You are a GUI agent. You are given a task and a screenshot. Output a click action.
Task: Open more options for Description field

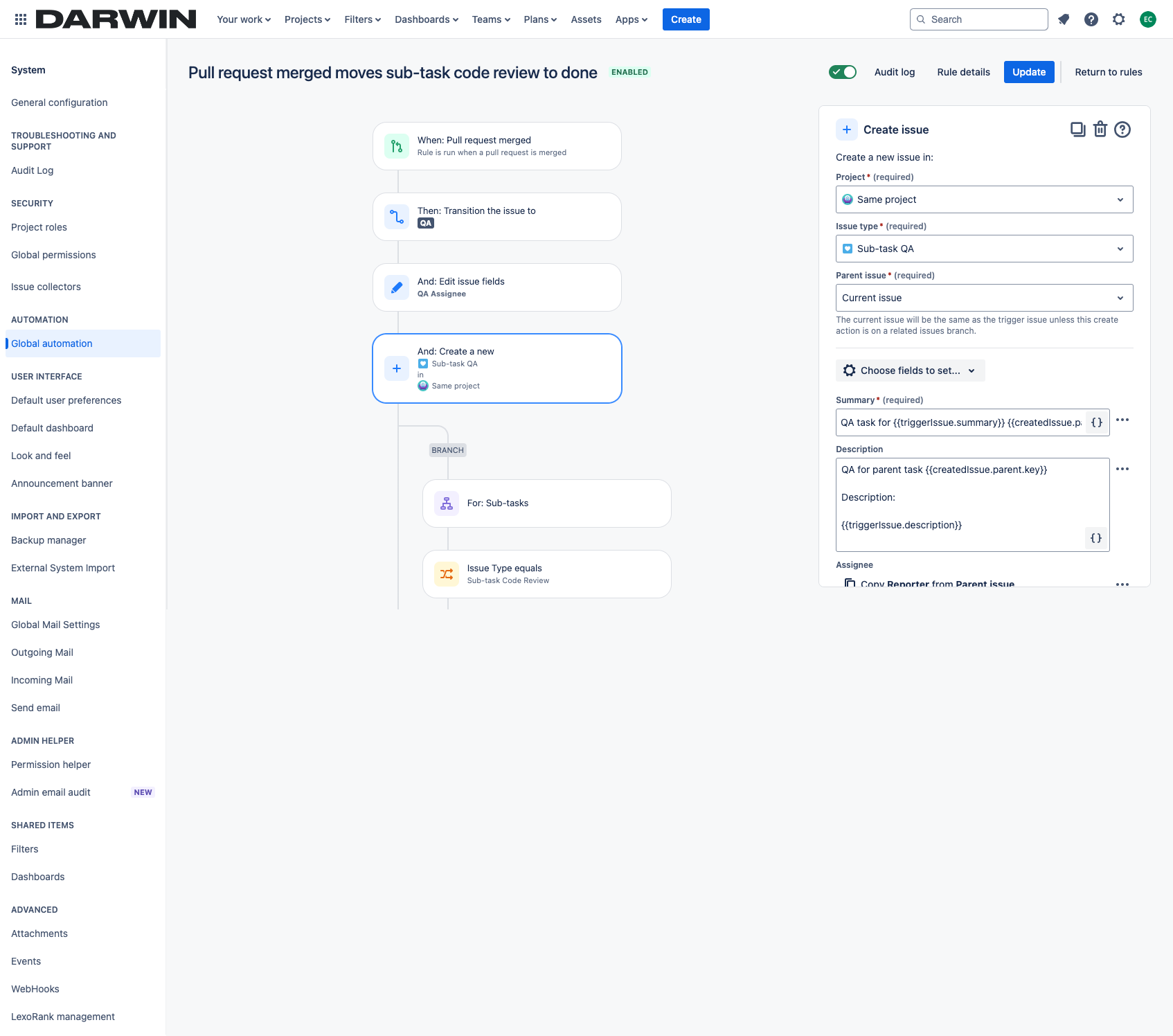pyautogui.click(x=1122, y=470)
